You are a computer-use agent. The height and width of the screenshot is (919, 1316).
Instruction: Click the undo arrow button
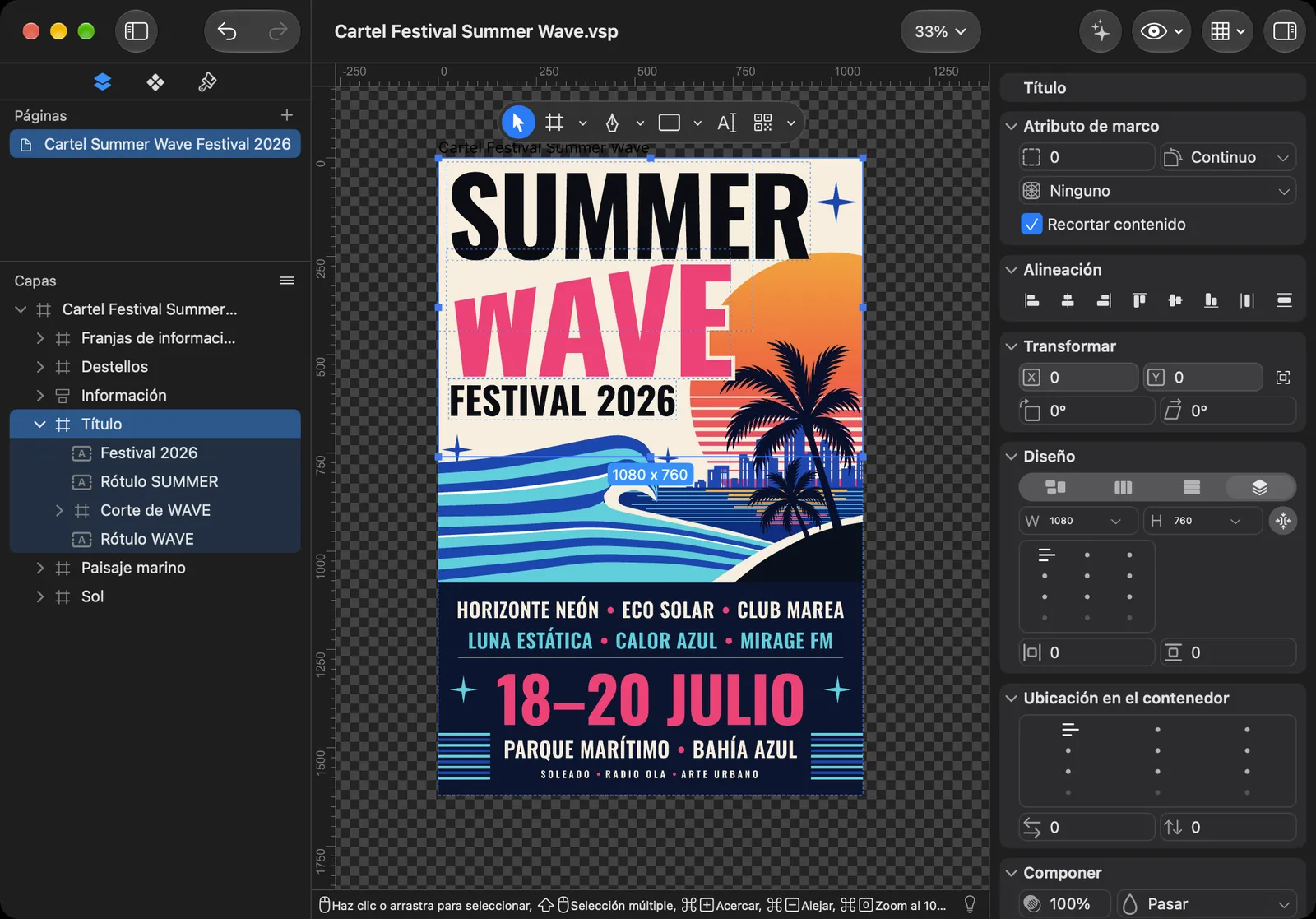228,31
